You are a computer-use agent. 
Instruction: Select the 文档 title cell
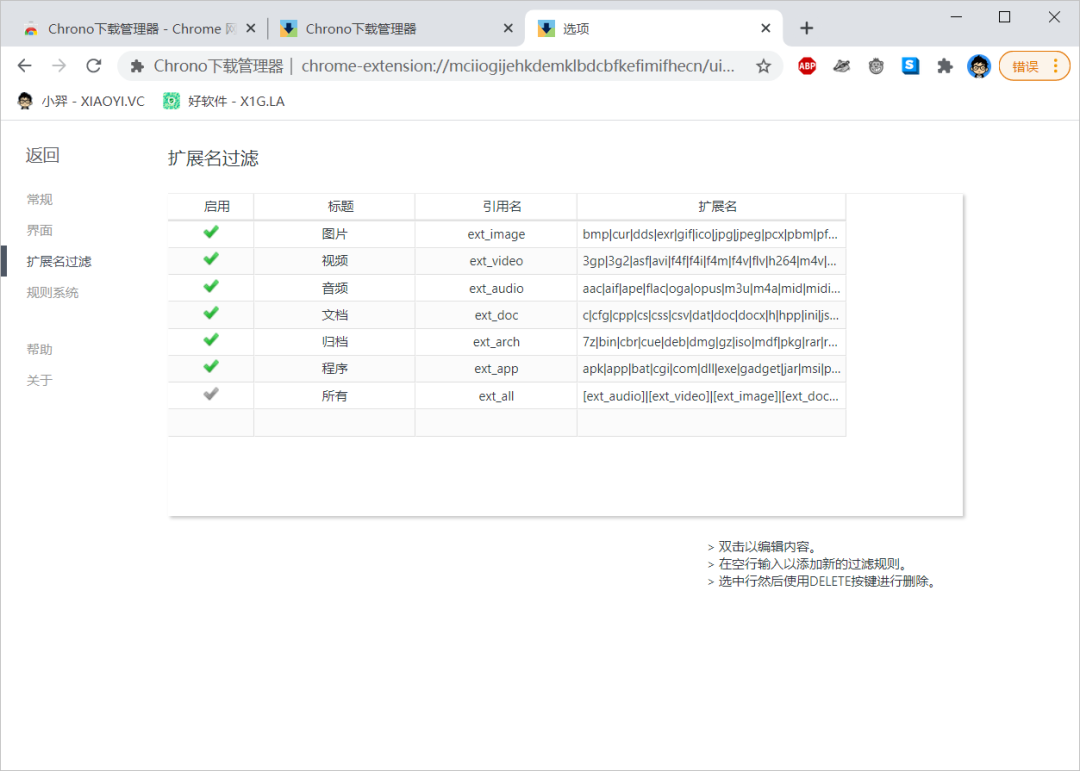pos(334,315)
